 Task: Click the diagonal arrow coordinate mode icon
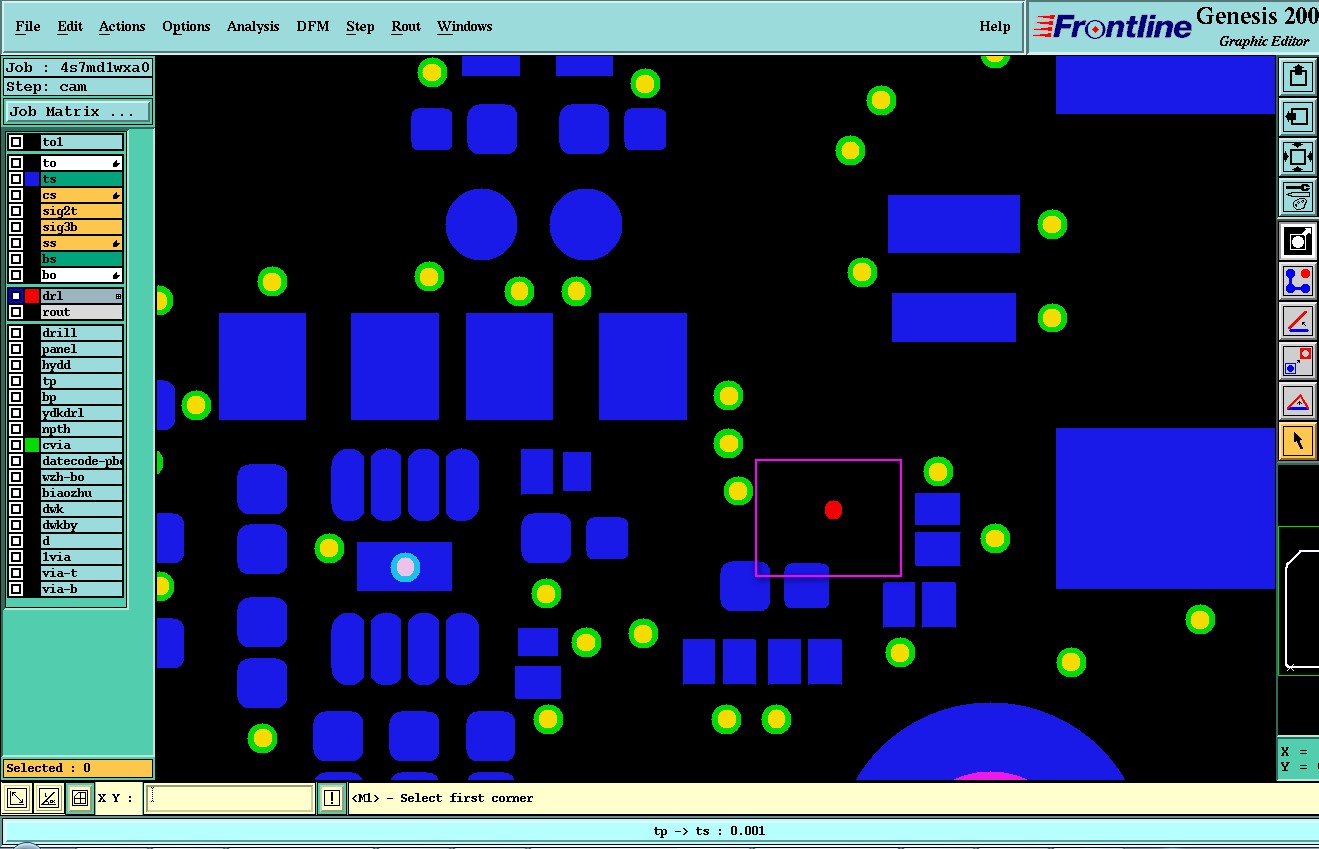pos(17,798)
